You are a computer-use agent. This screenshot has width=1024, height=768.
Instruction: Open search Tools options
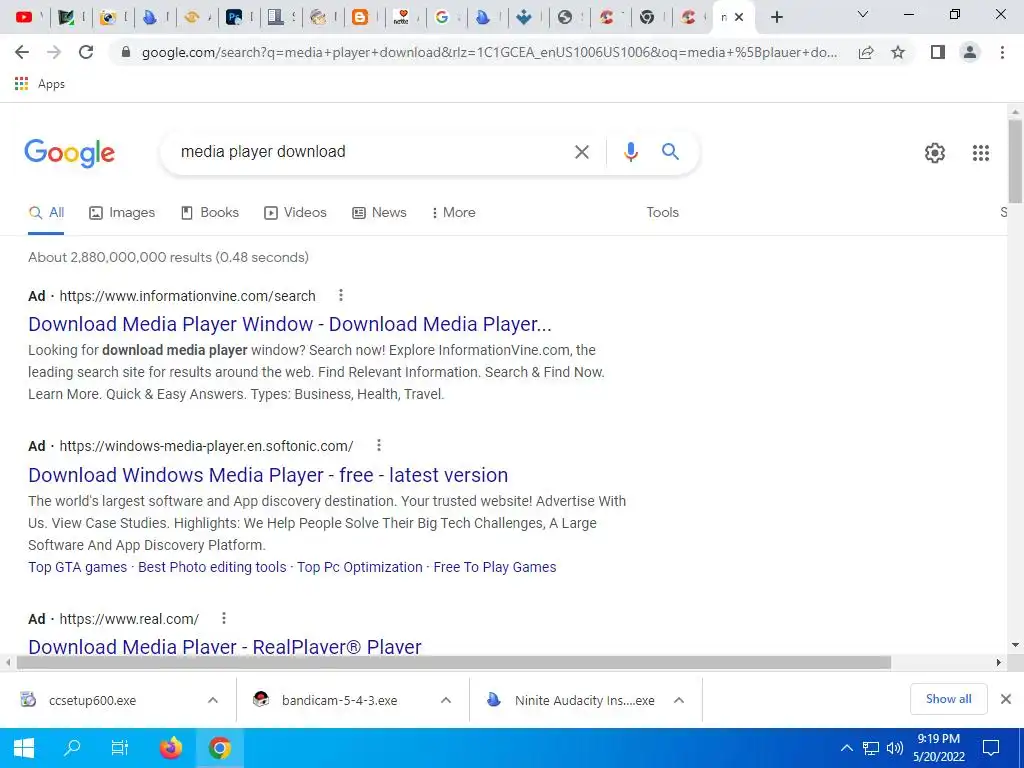pos(662,212)
